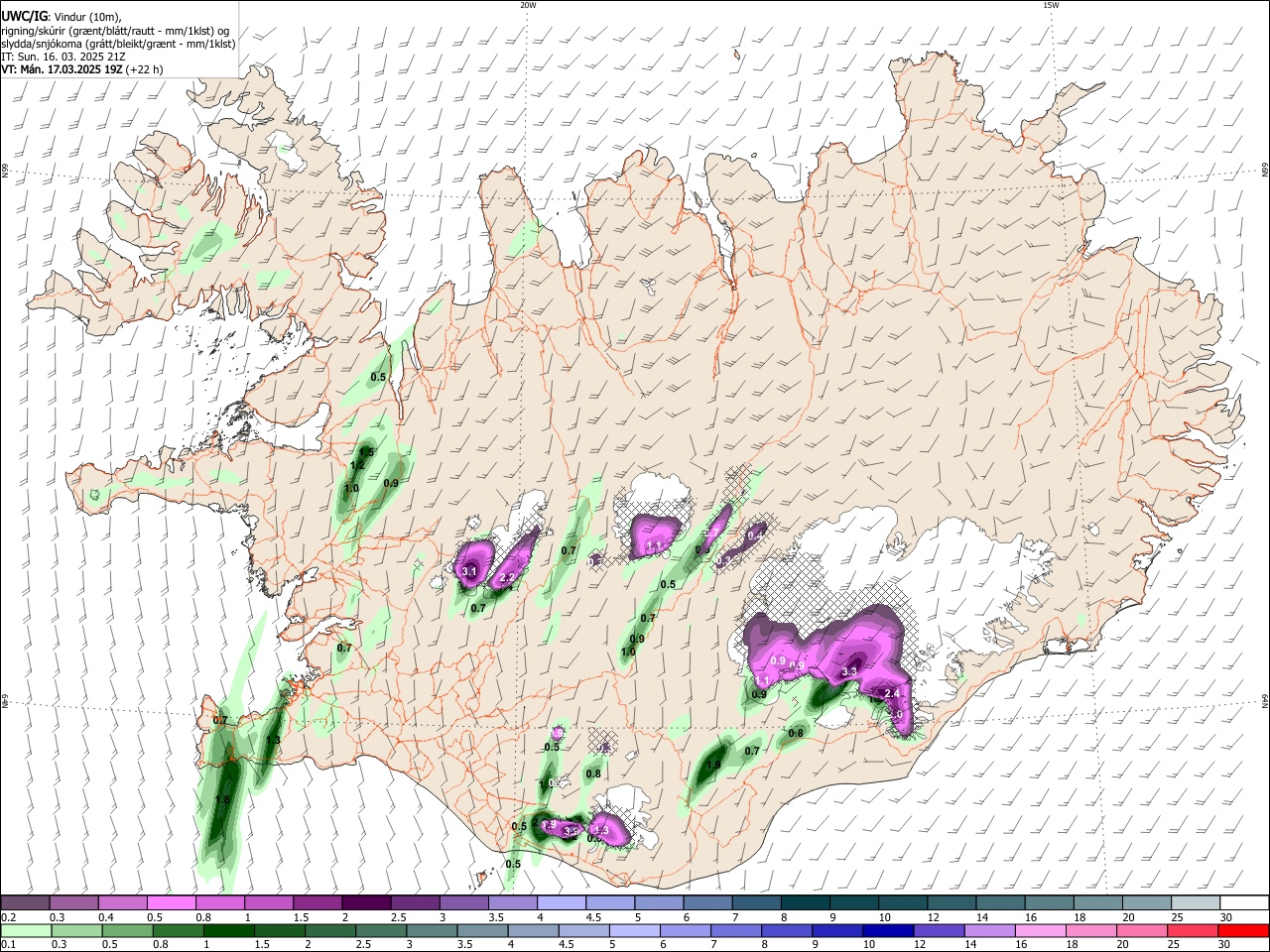Click the '0.2' label starting the snow legend
The height and width of the screenshot is (952, 1270).
8,917
